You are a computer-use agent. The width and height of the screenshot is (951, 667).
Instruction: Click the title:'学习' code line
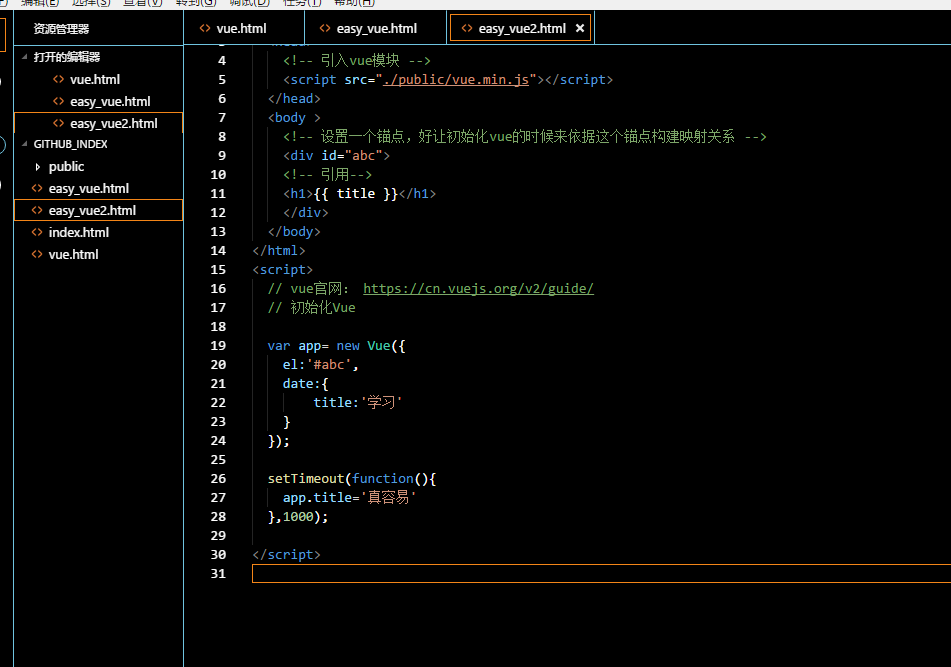[357, 403]
